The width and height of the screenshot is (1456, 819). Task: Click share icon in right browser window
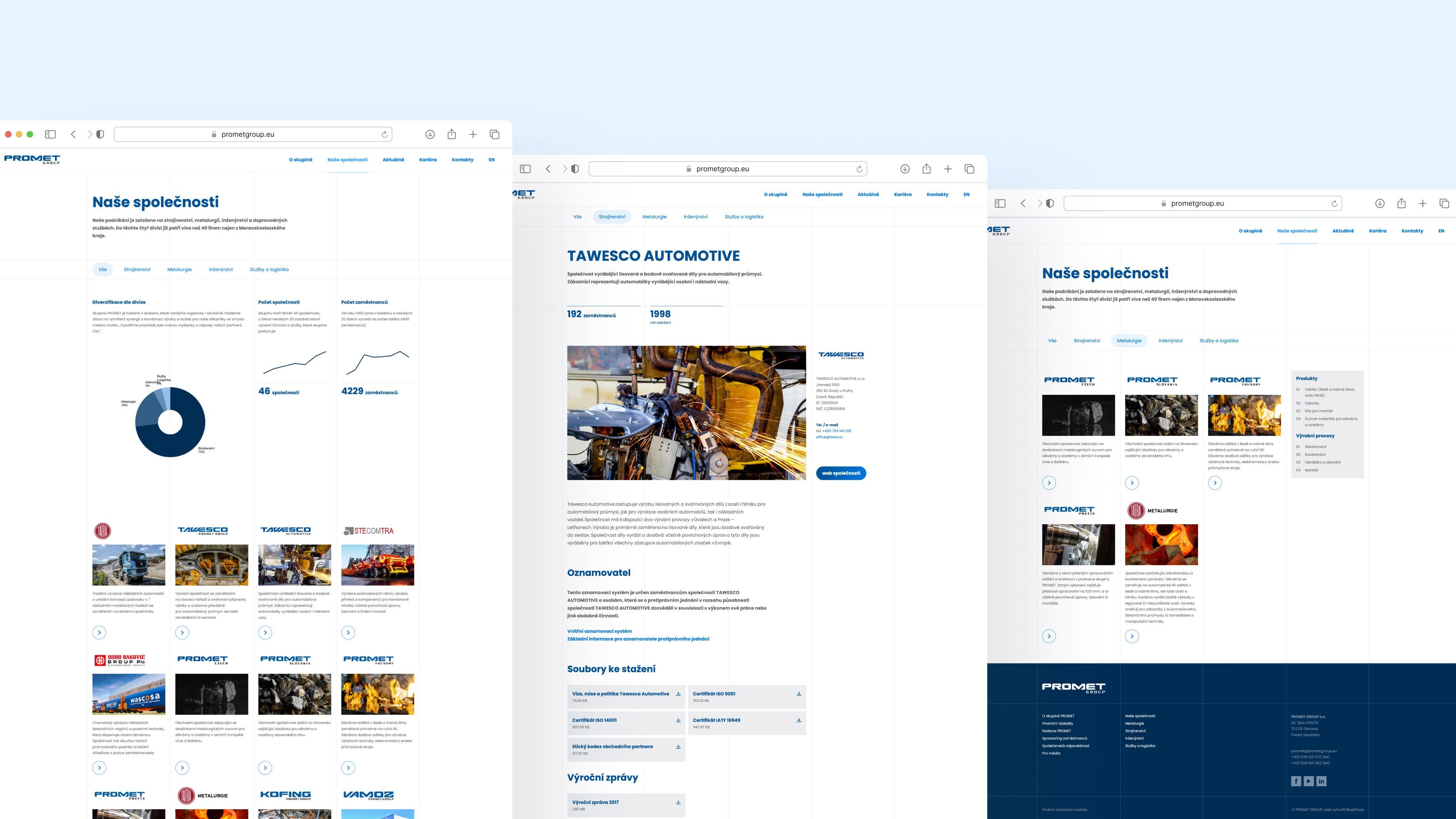pos(1401,203)
